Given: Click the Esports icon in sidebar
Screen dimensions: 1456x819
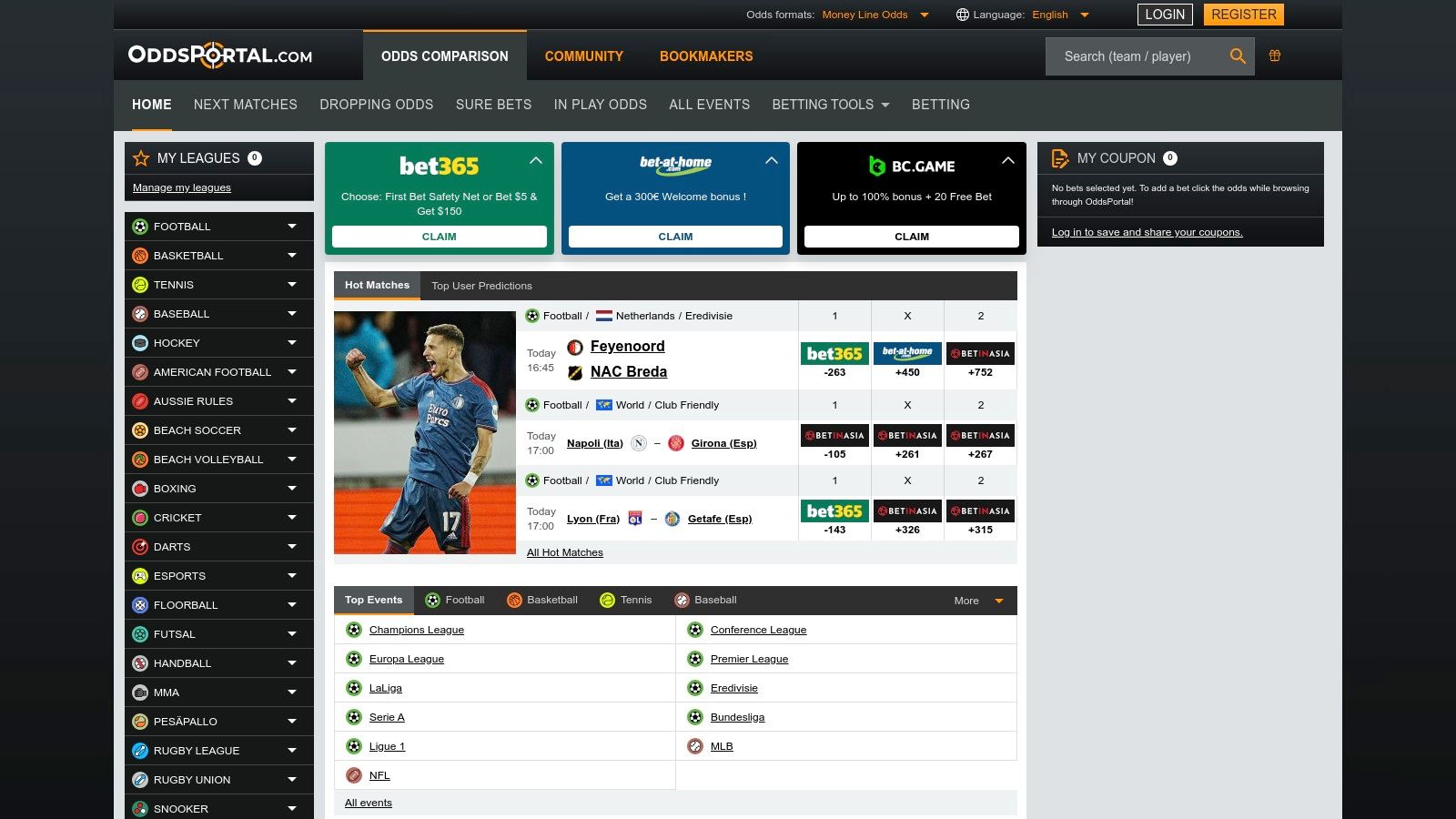Looking at the screenshot, I should click(x=140, y=576).
